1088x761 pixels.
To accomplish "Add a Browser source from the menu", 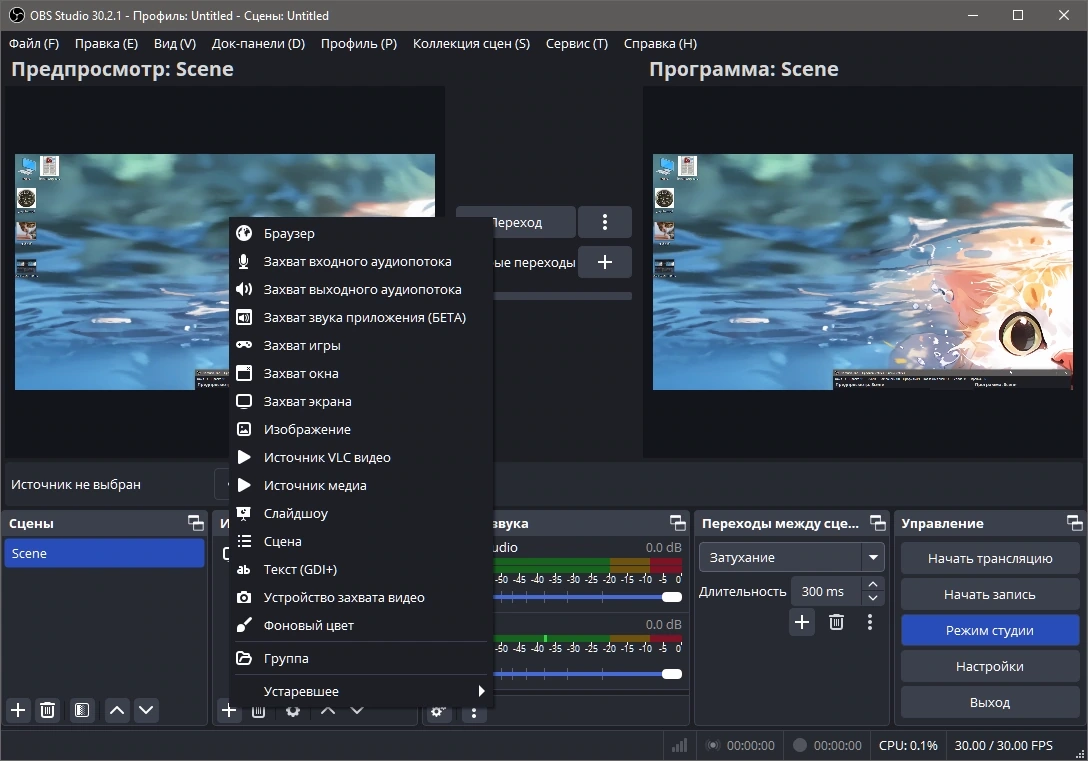I will (360, 233).
